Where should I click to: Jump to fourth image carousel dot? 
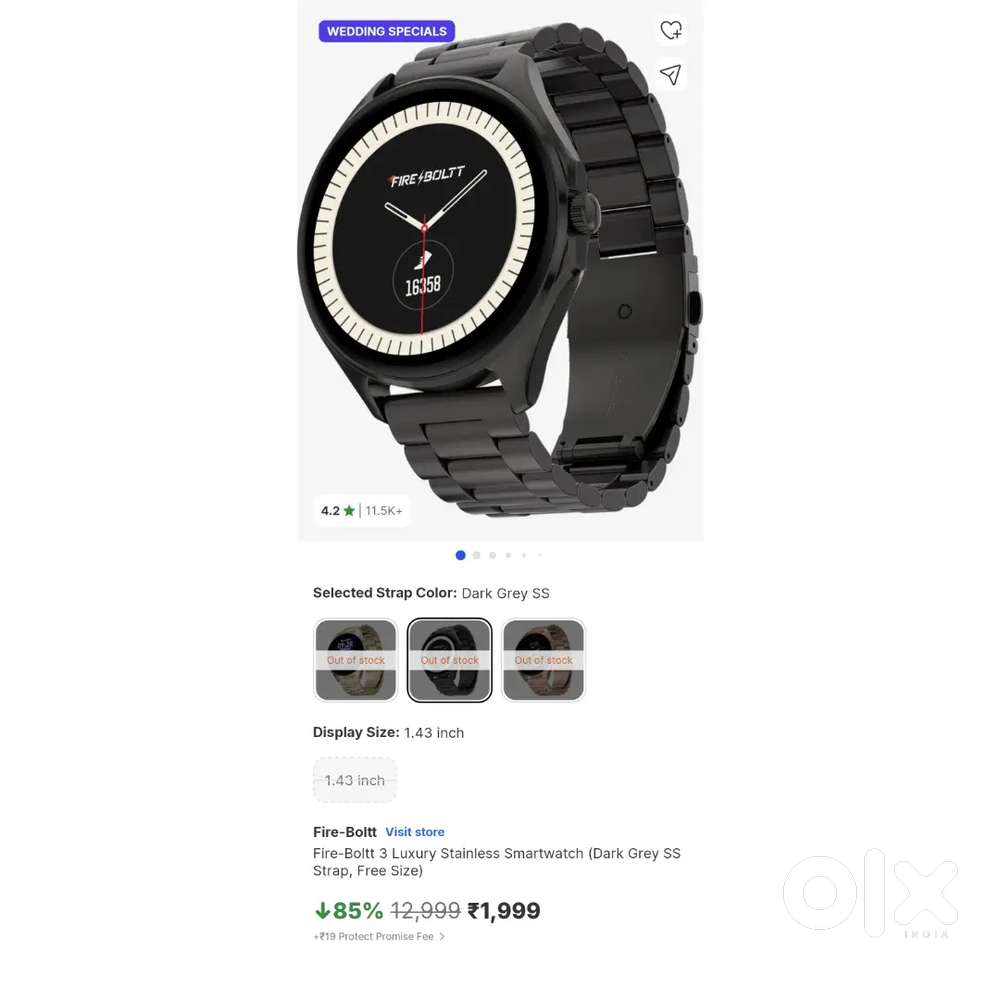[x=508, y=555]
